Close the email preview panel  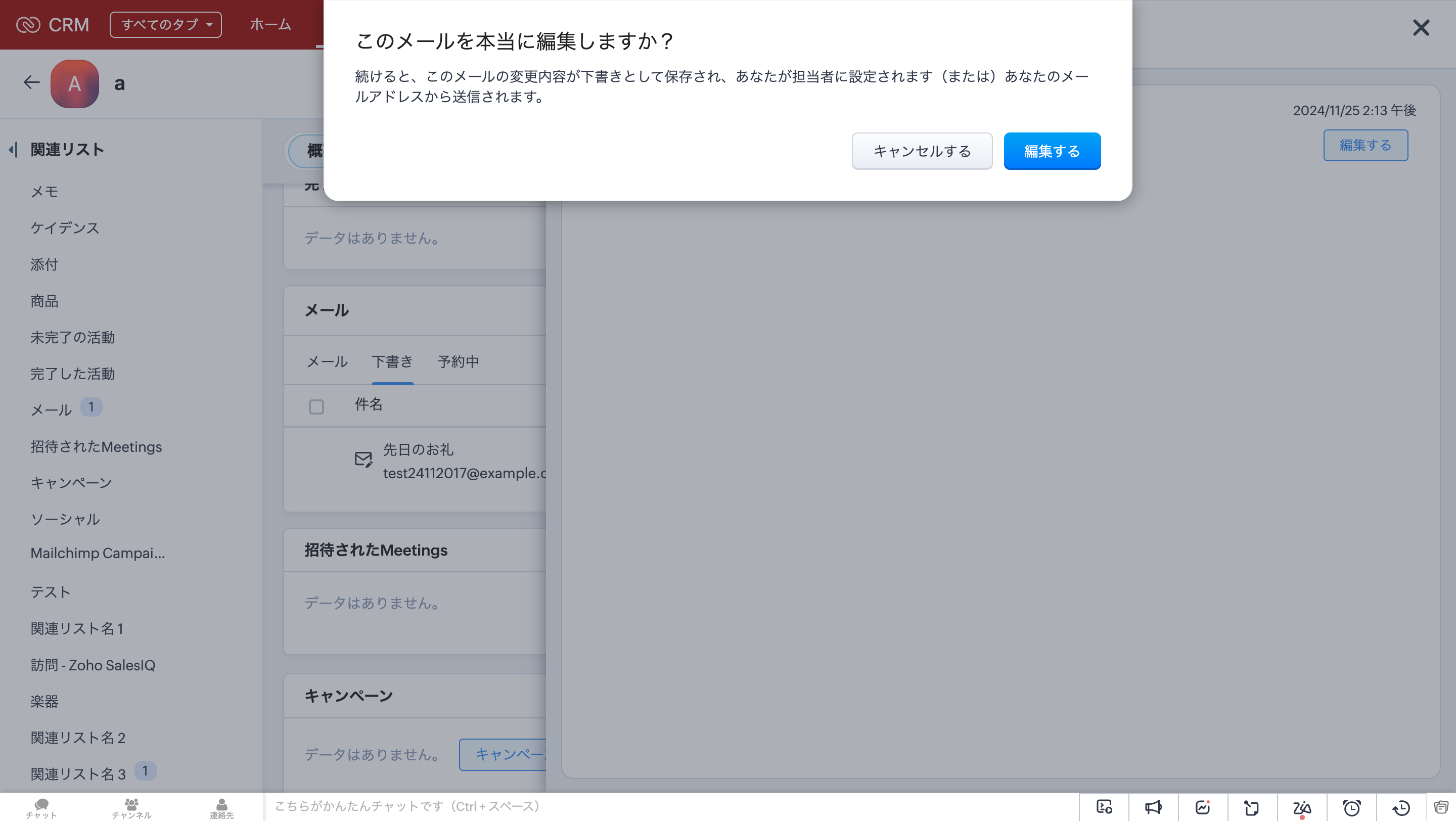coord(1421,28)
